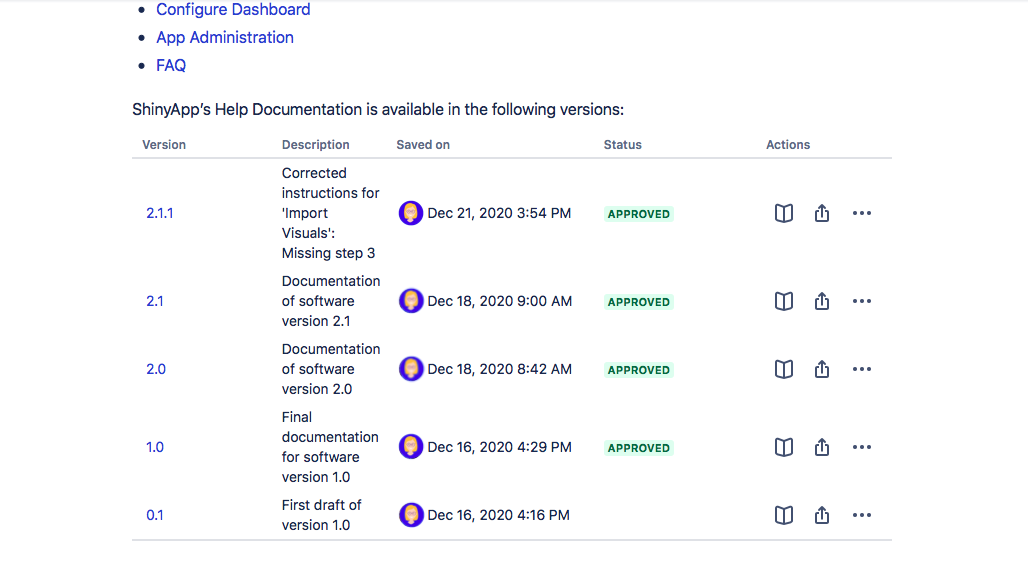Click the share icon for version 2.0
This screenshot has width=1028, height=584.
[821, 369]
